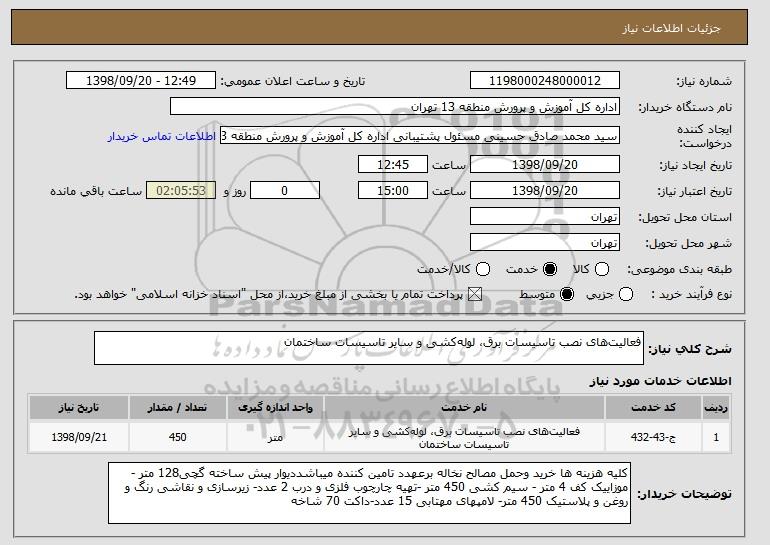This screenshot has height=545, width=770.
Task: Click the اطلاعات خدمات مورد نیاز heading
Action: pyautogui.click(x=660, y=381)
